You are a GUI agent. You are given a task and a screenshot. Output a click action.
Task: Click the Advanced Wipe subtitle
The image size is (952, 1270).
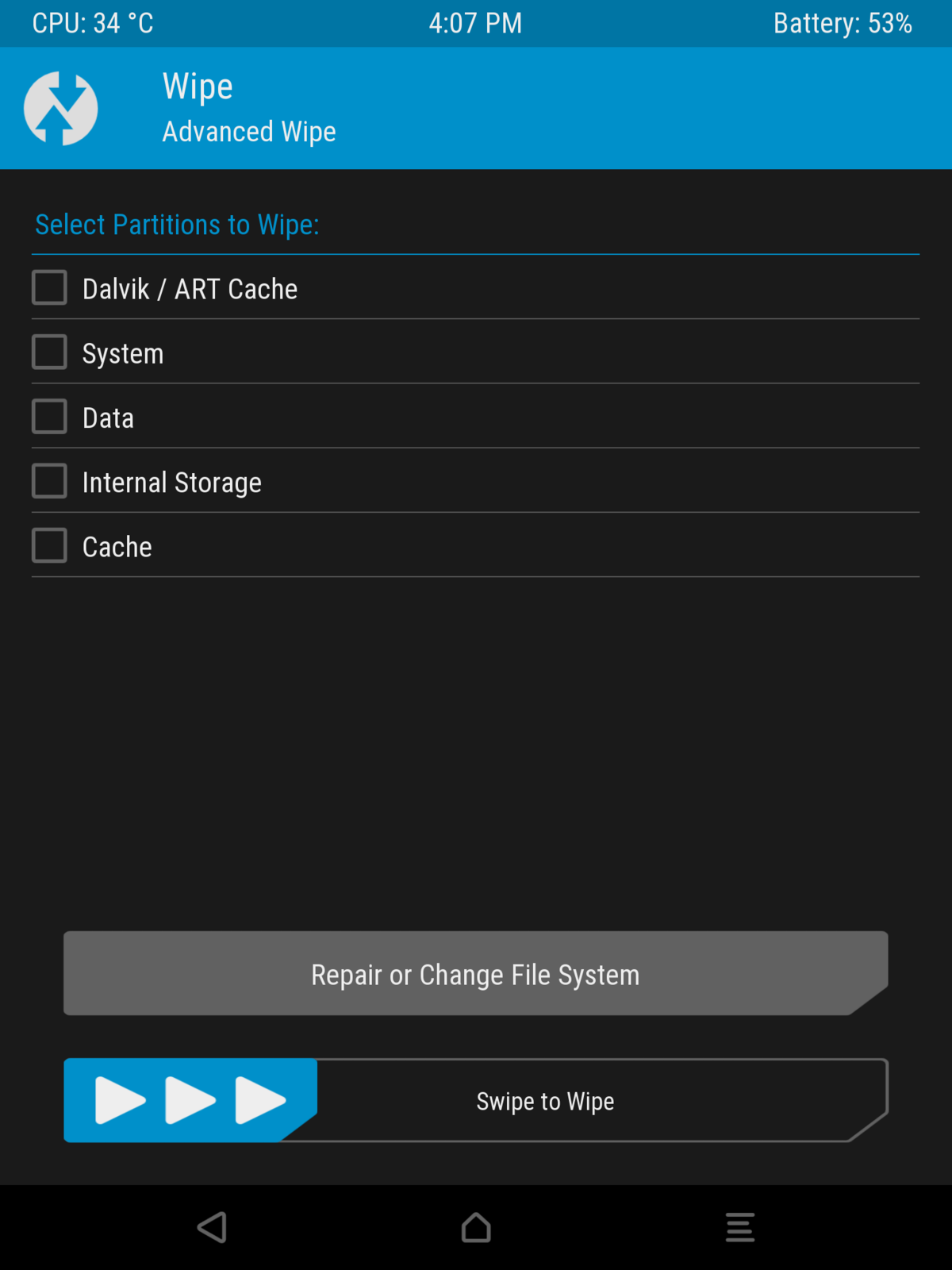tap(249, 132)
